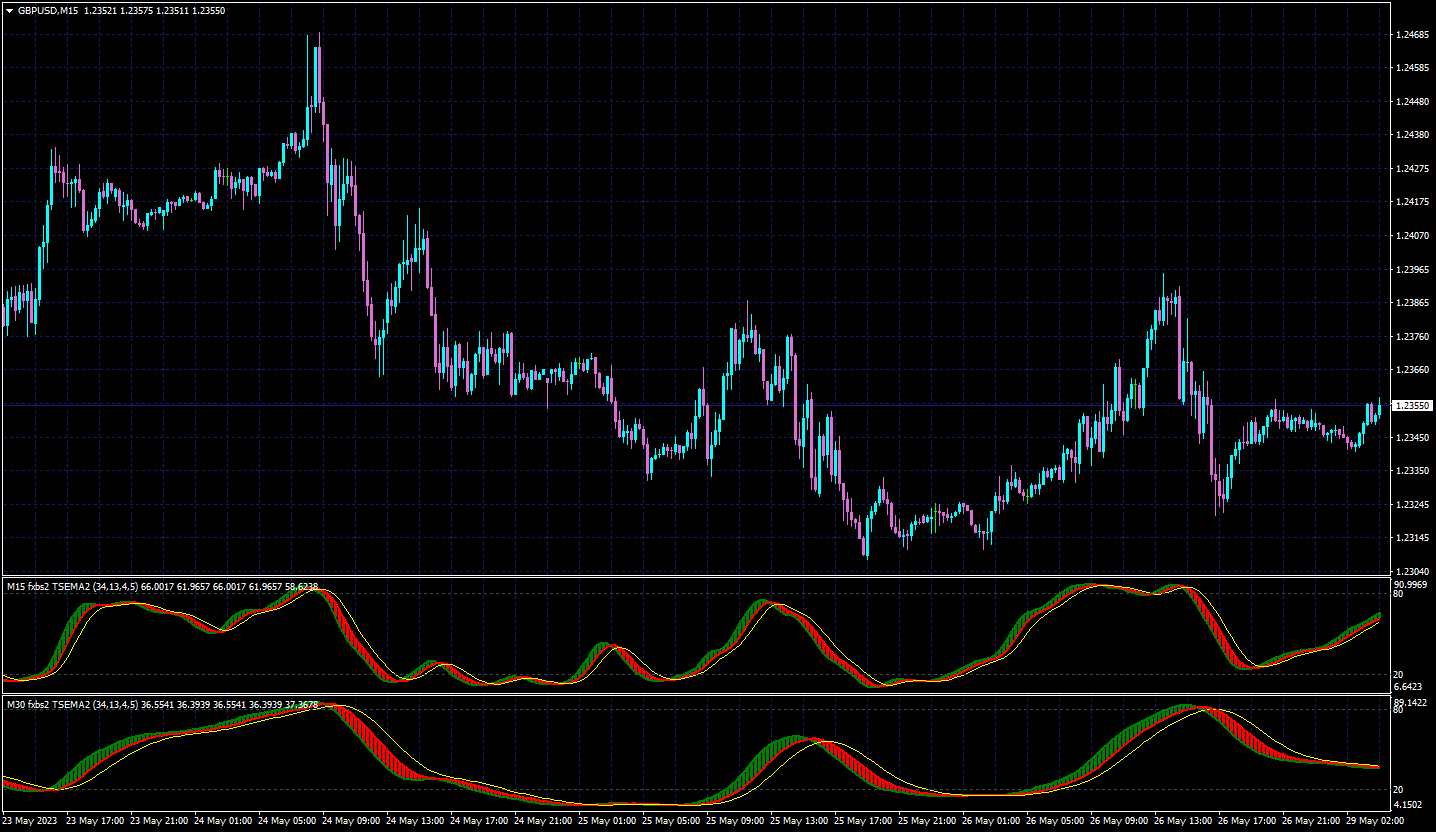Click the 1.24070 price axis label
The height and width of the screenshot is (832, 1436).
point(1411,236)
